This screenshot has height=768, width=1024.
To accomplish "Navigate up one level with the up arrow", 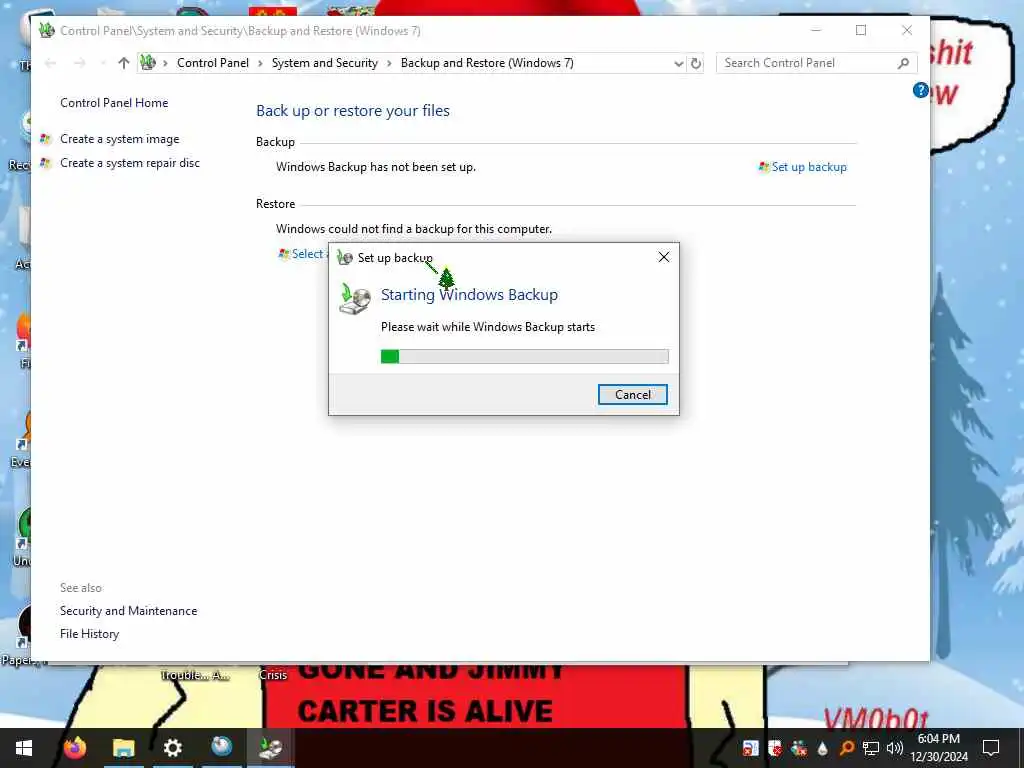I will (x=123, y=63).
